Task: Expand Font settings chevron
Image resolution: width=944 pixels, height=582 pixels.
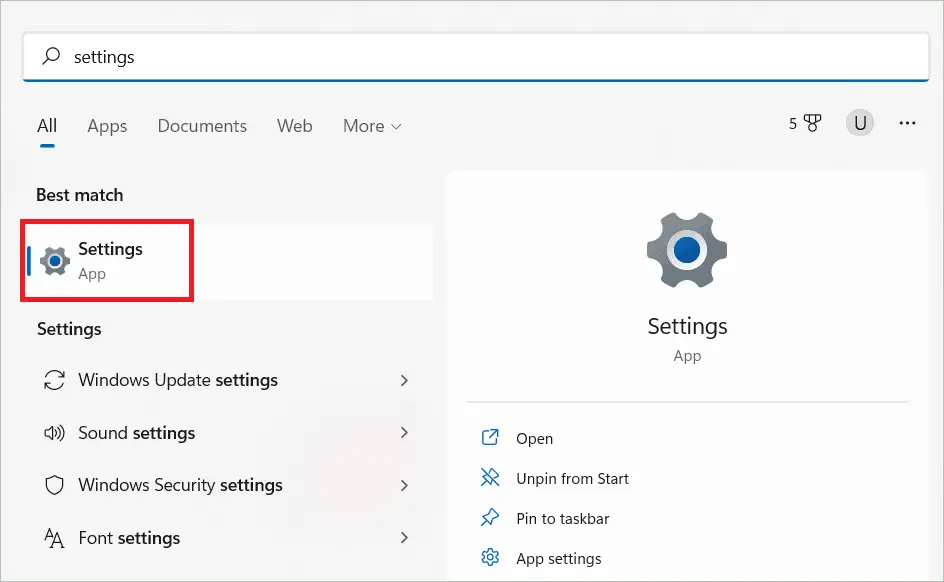Action: (404, 537)
